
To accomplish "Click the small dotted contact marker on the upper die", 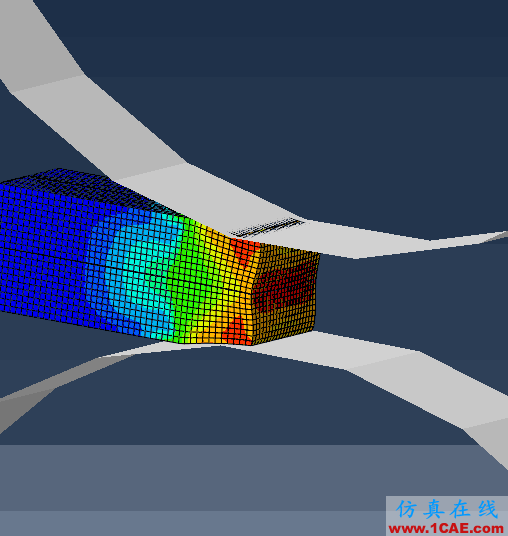I will [268, 227].
